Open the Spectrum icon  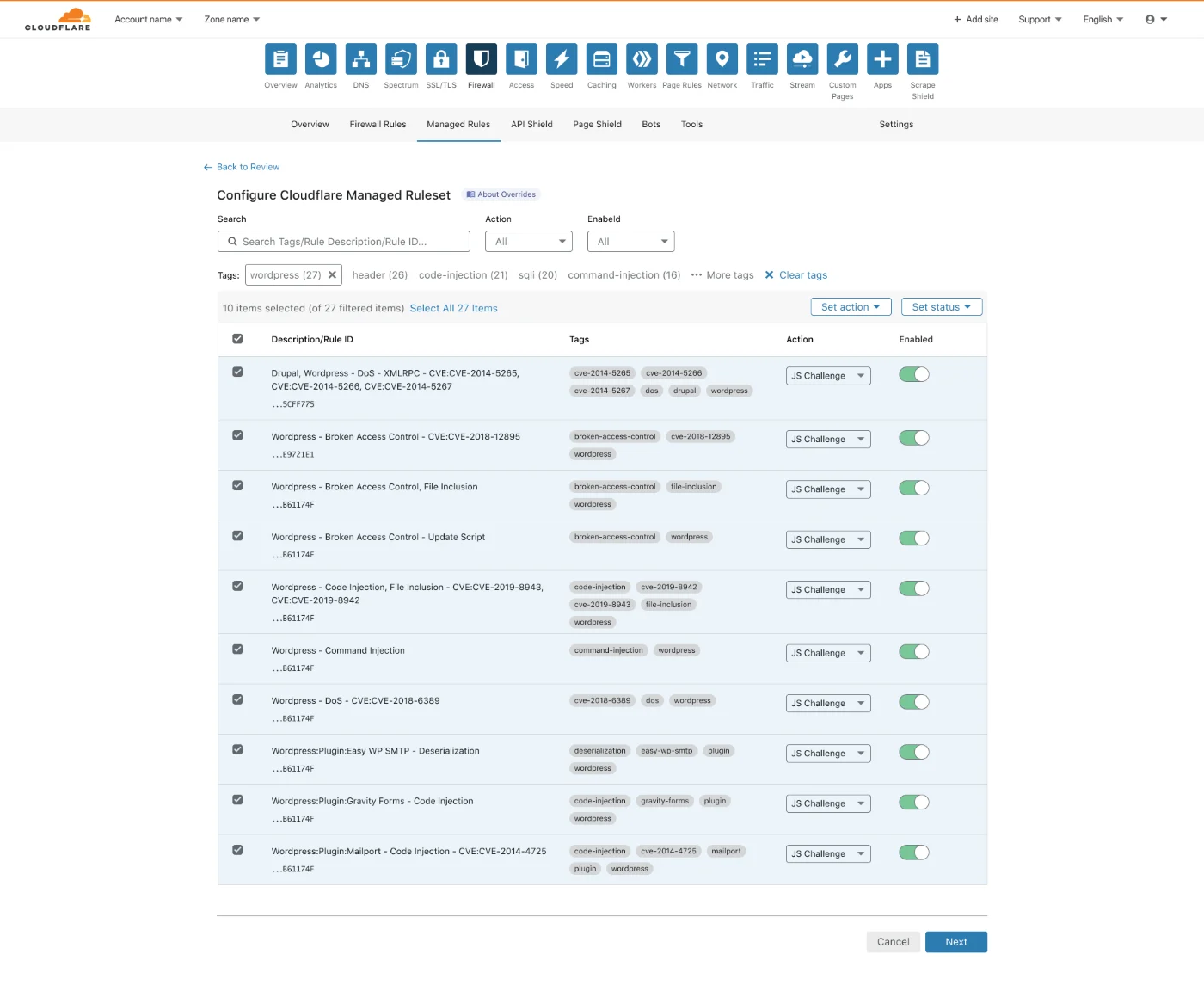point(401,59)
